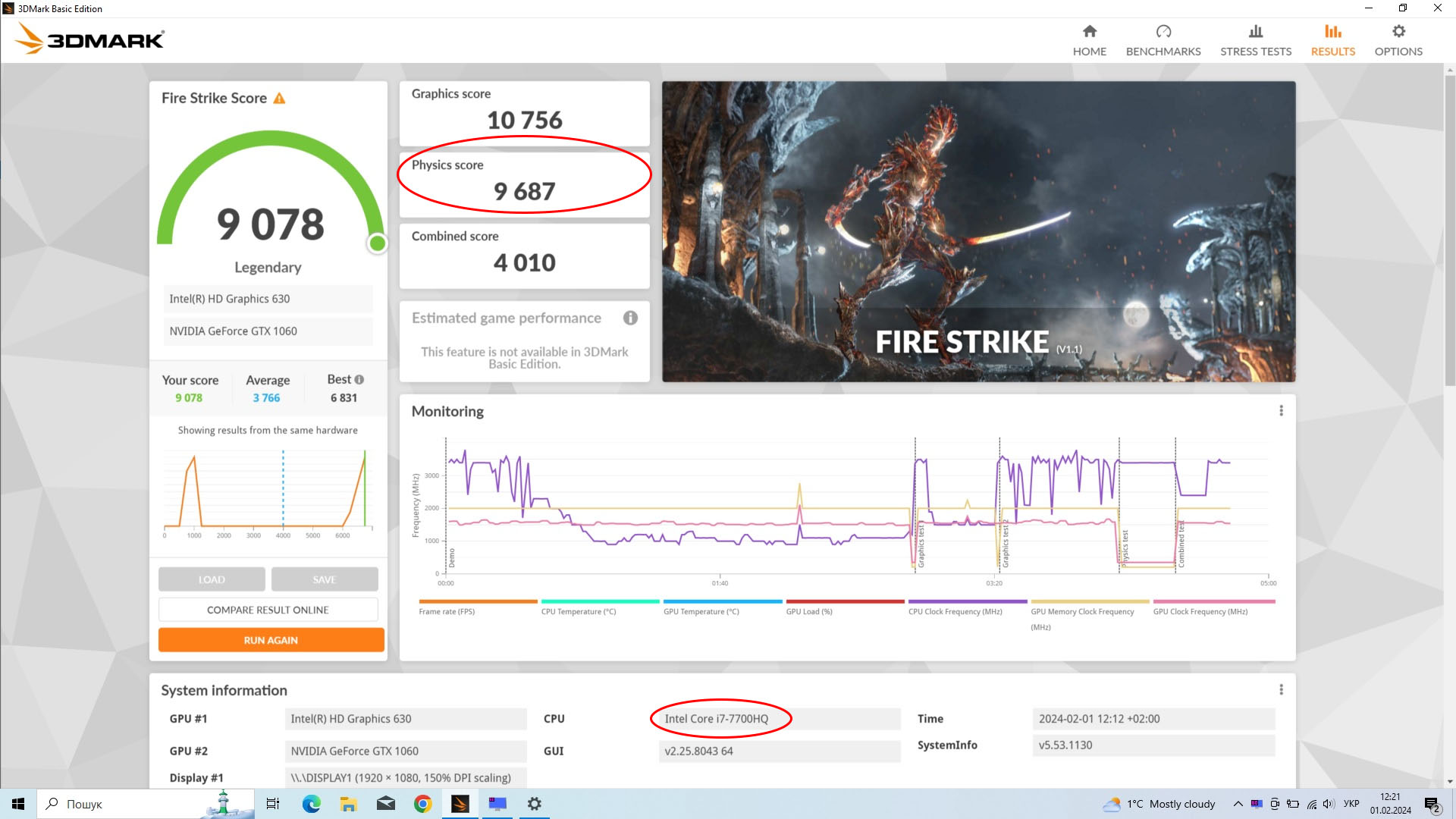Launch Microsoft Edge from the taskbar
Image resolution: width=1456 pixels, height=819 pixels.
(311, 804)
